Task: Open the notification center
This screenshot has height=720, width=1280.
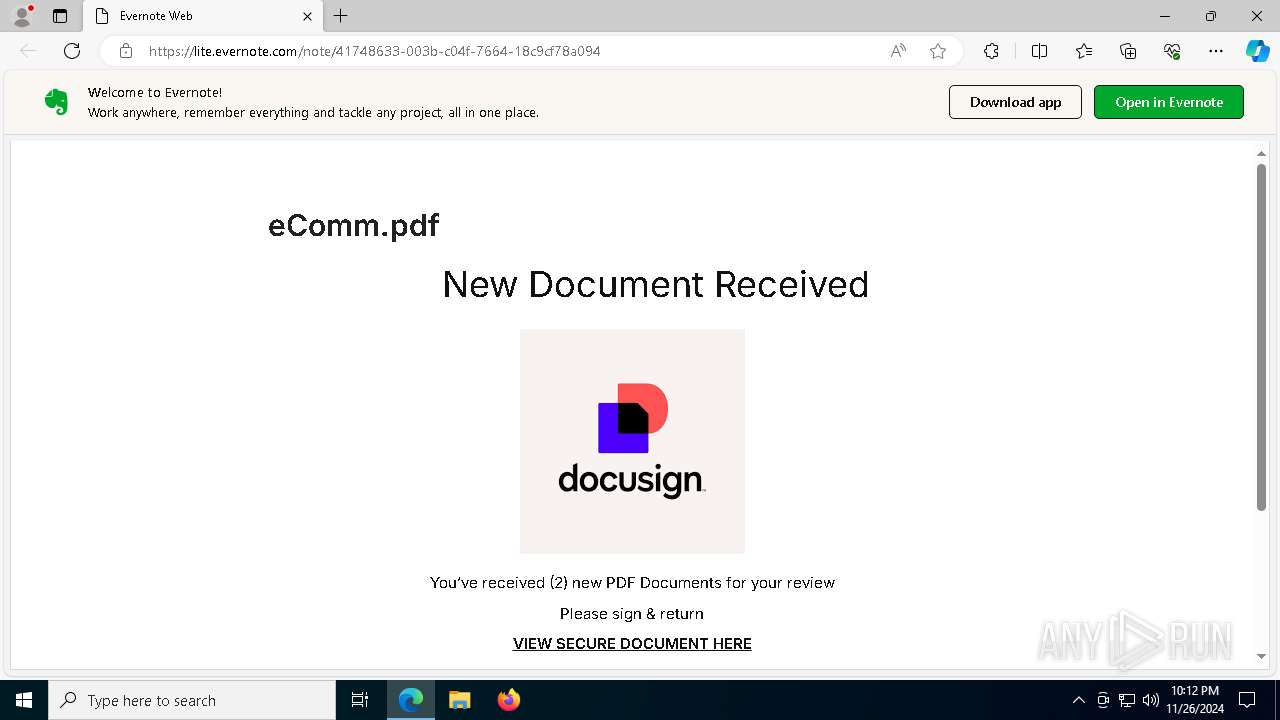Action: pyautogui.click(x=1247, y=700)
